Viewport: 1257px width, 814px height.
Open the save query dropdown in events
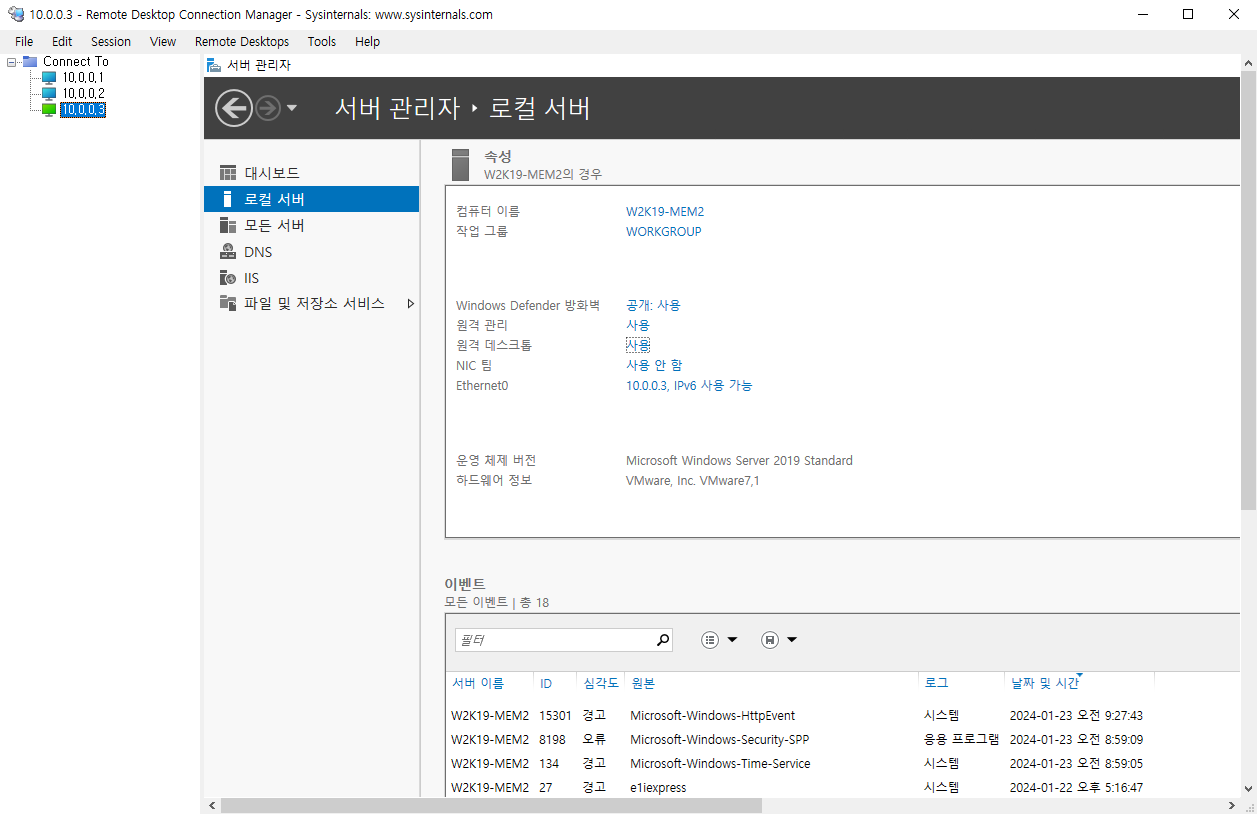tap(779, 640)
